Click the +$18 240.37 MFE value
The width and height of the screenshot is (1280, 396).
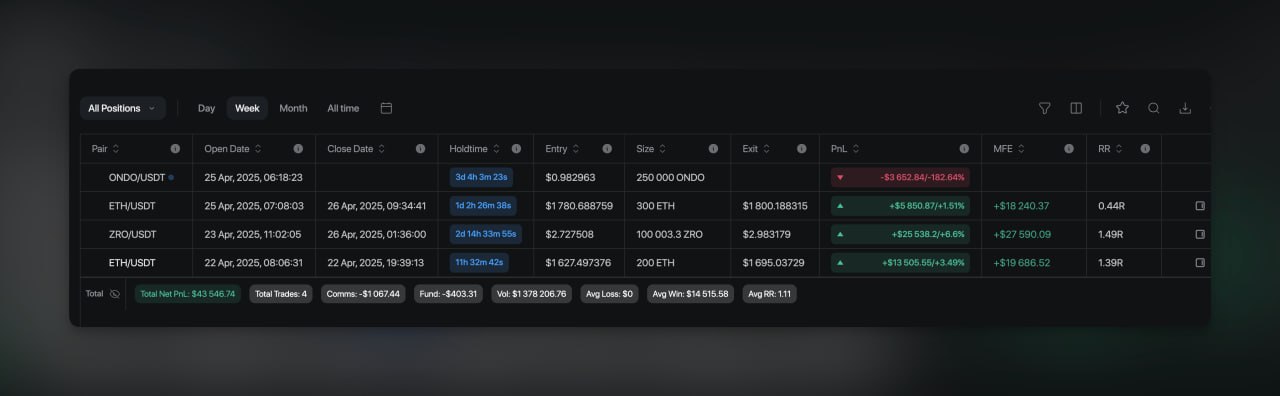pos(1021,206)
